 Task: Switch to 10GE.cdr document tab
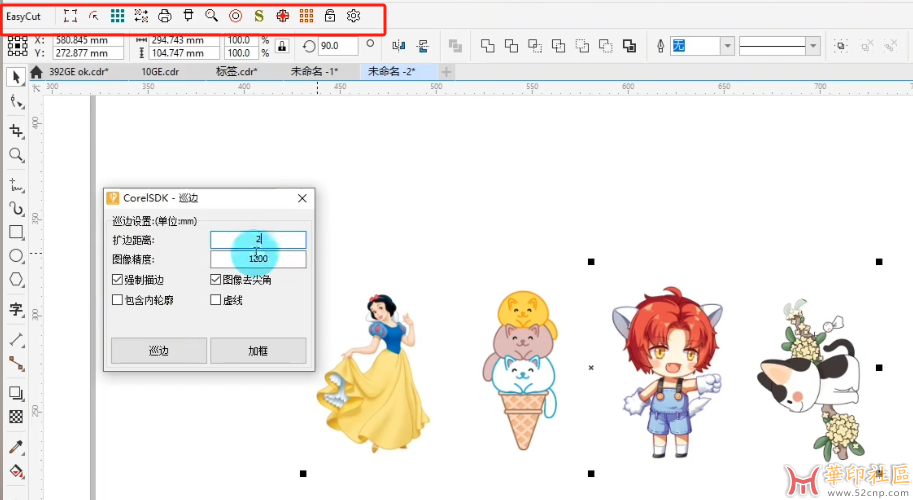[x=160, y=72]
